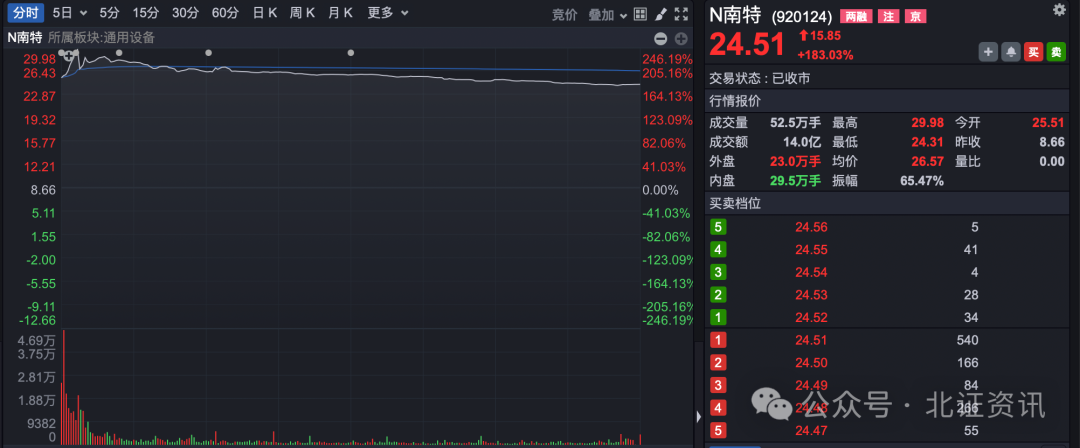1080x448 pixels.
Task: Click the red 买 buy button
Action: point(1034,52)
